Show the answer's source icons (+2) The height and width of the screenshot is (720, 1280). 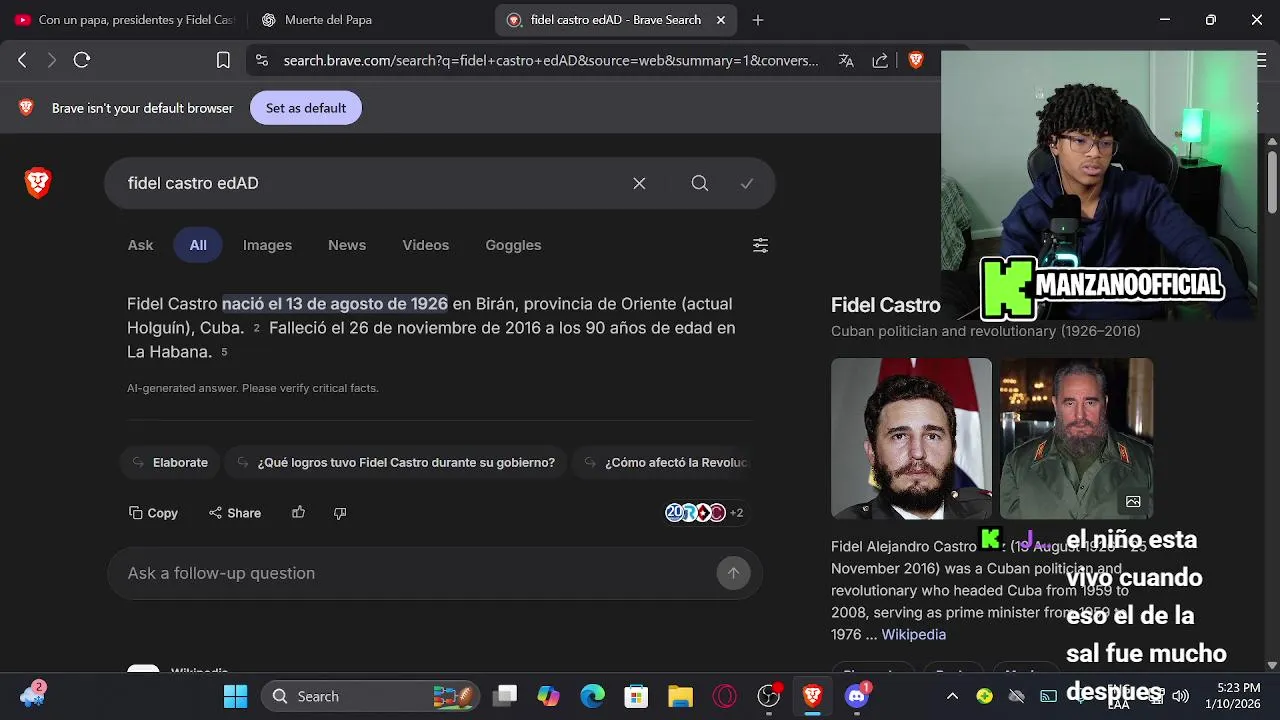[704, 513]
